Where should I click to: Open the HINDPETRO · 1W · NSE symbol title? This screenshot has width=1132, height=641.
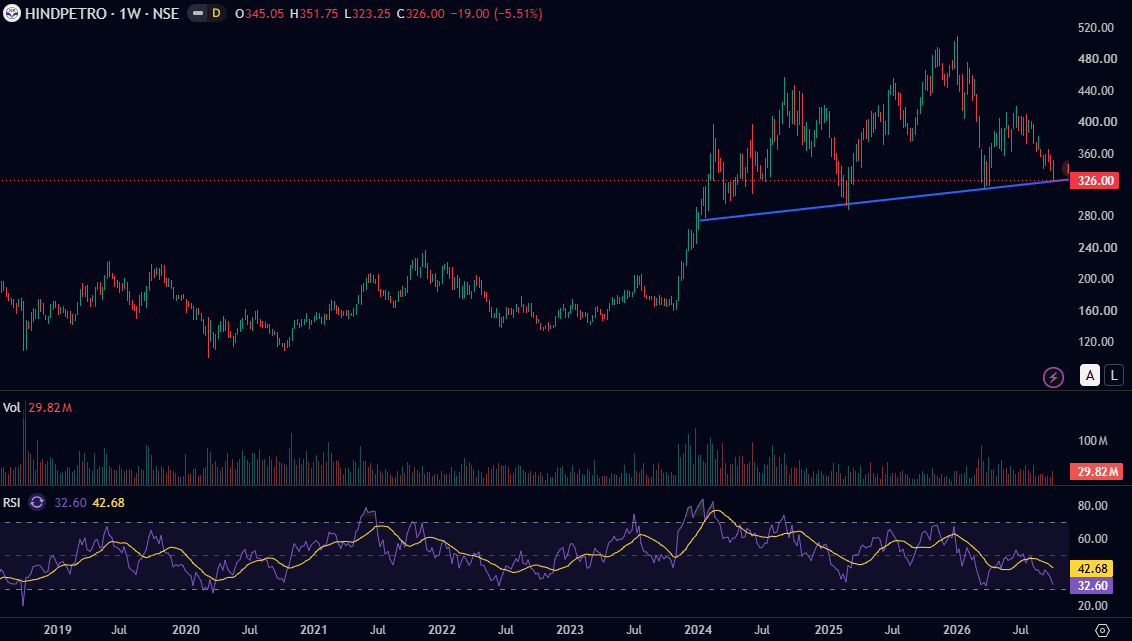[x=102, y=14]
